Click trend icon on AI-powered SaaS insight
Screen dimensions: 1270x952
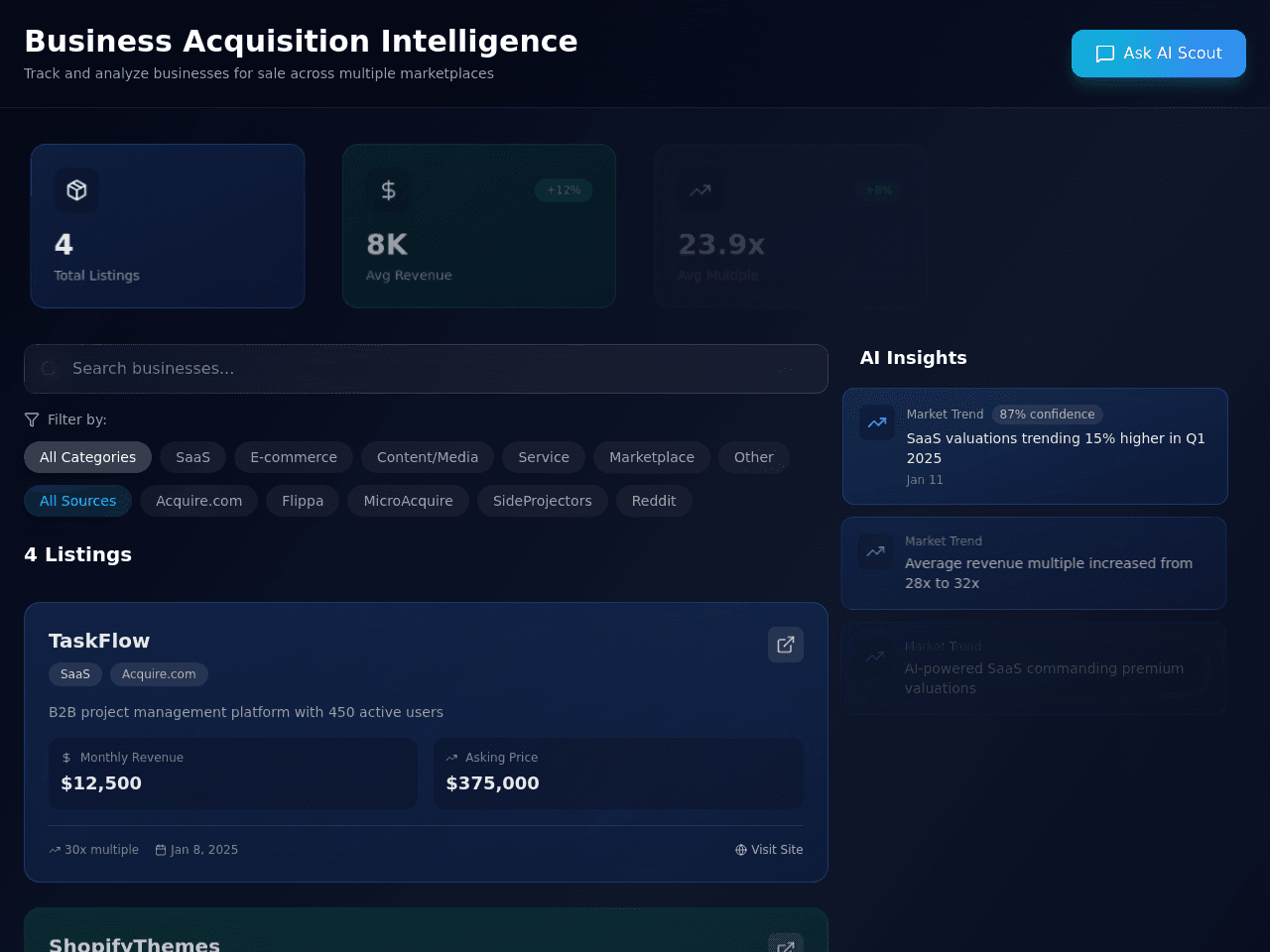(x=875, y=656)
